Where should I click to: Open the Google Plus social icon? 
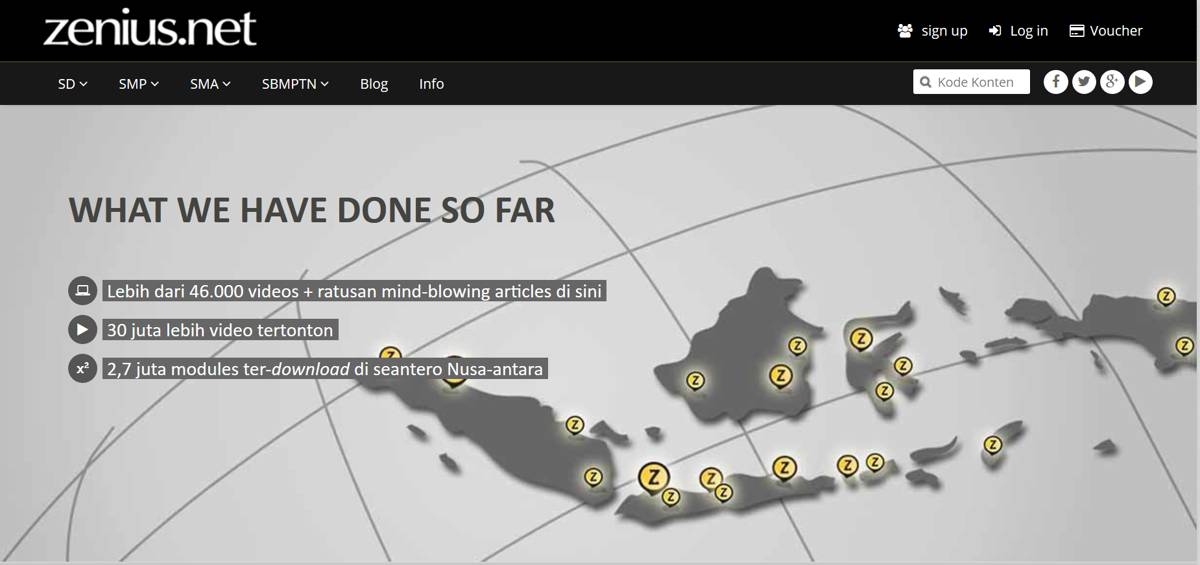click(x=1112, y=82)
